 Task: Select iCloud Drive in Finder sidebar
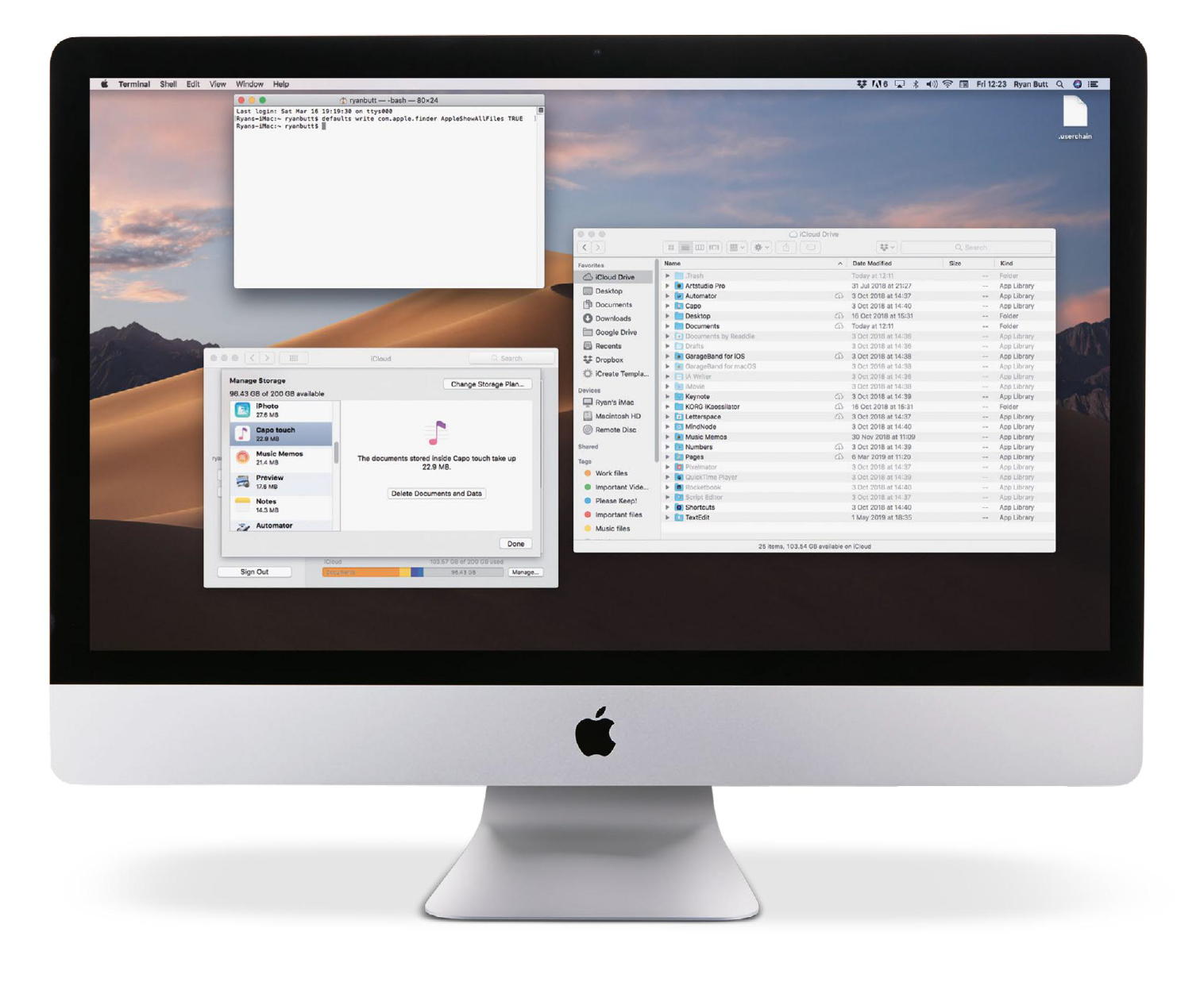[615, 277]
